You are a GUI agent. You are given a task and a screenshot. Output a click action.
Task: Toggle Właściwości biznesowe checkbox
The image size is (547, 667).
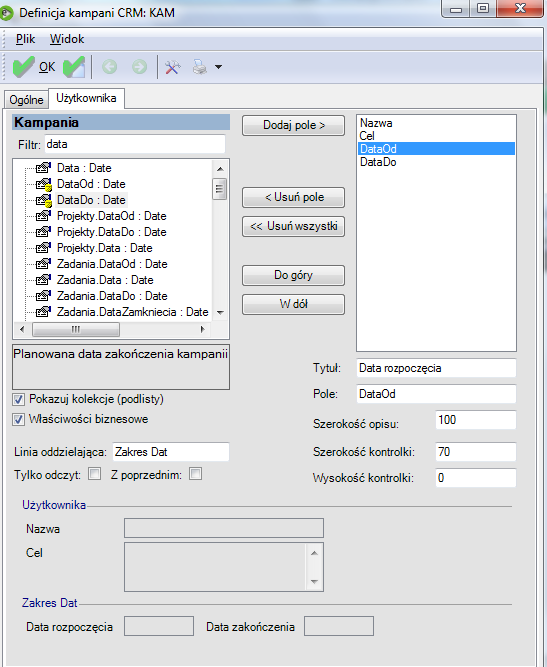point(18,419)
